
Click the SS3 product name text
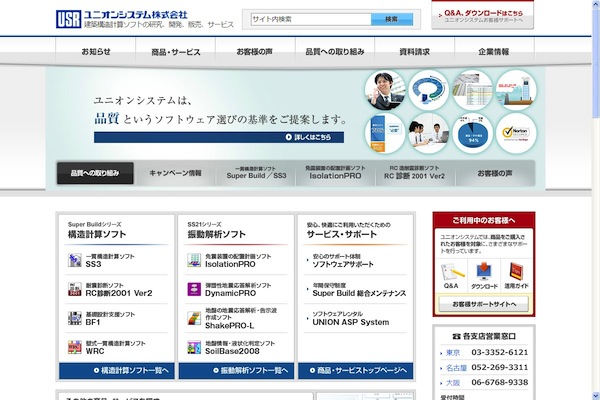93,264
